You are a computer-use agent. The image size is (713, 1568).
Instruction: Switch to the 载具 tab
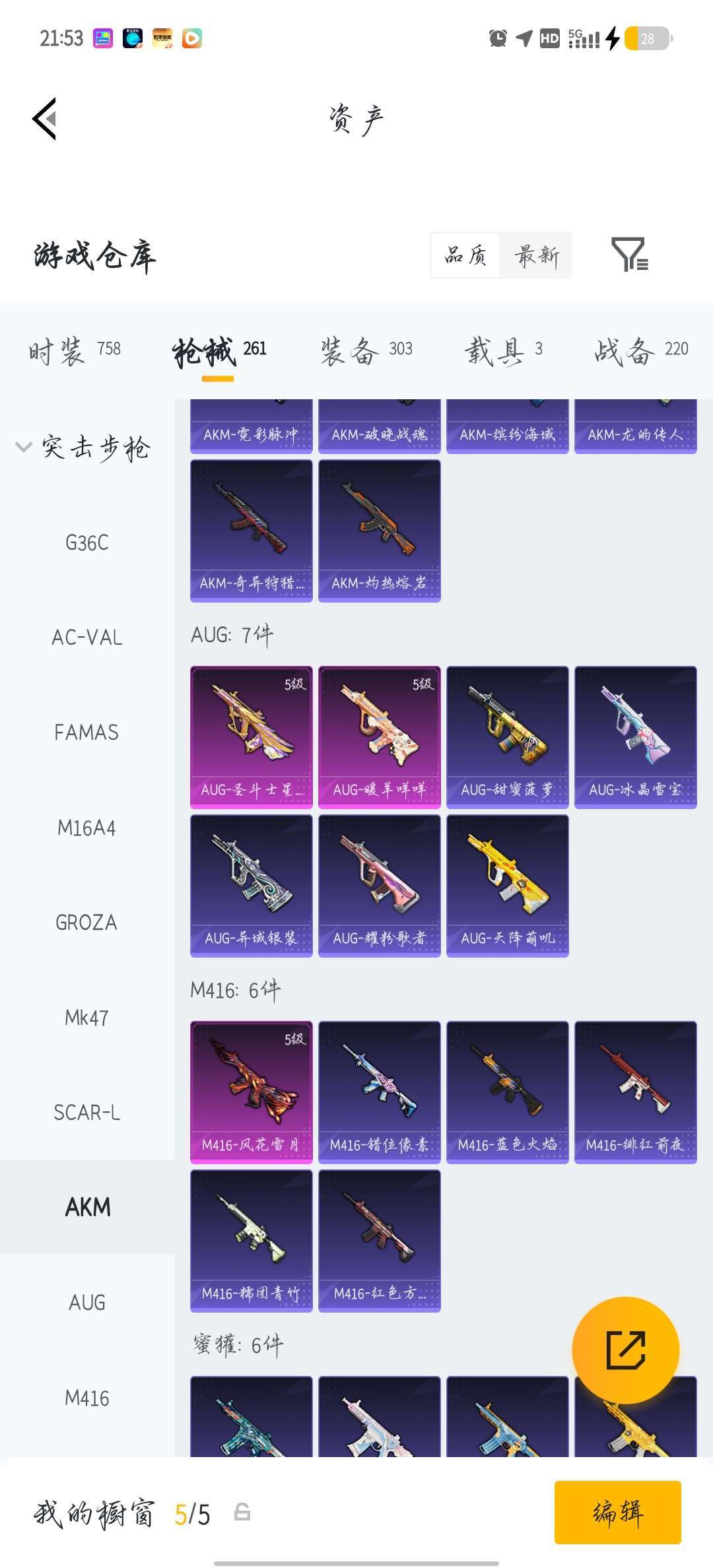[504, 350]
